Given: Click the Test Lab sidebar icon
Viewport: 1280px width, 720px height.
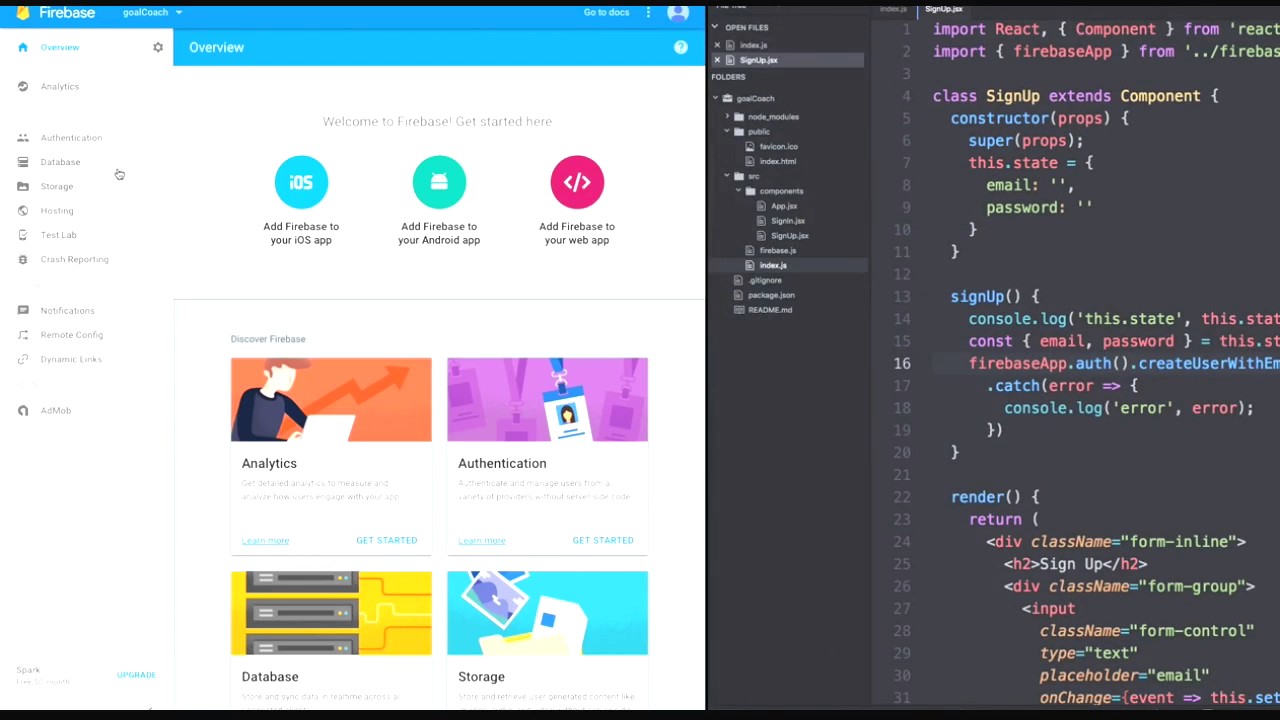Looking at the screenshot, I should tap(23, 235).
